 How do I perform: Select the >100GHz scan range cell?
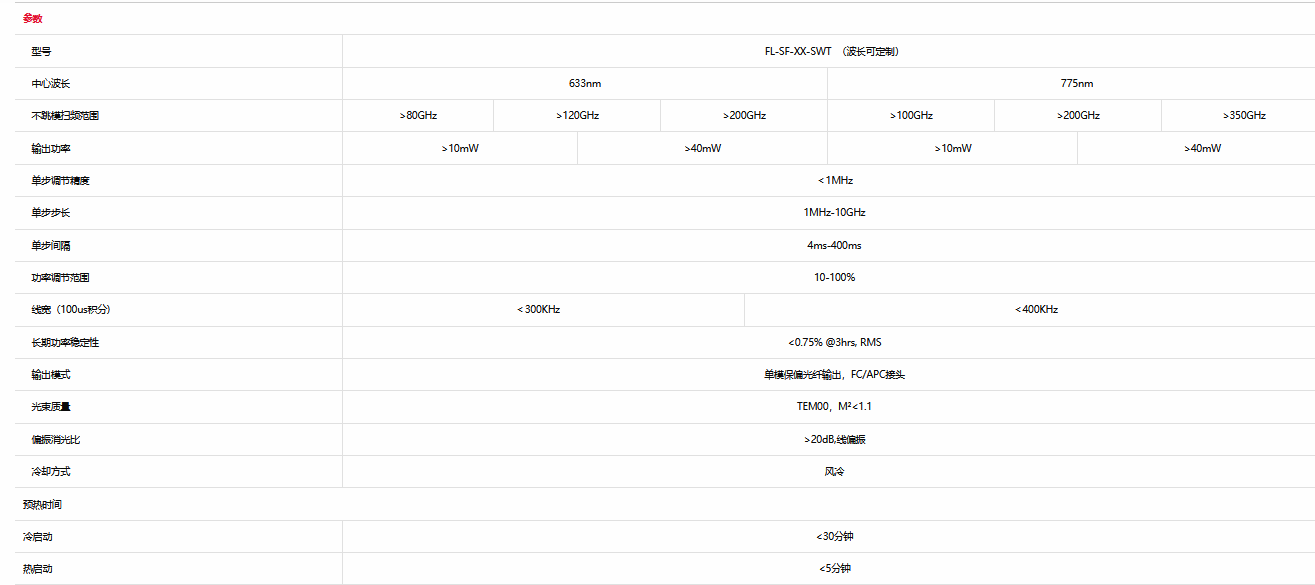(911, 115)
